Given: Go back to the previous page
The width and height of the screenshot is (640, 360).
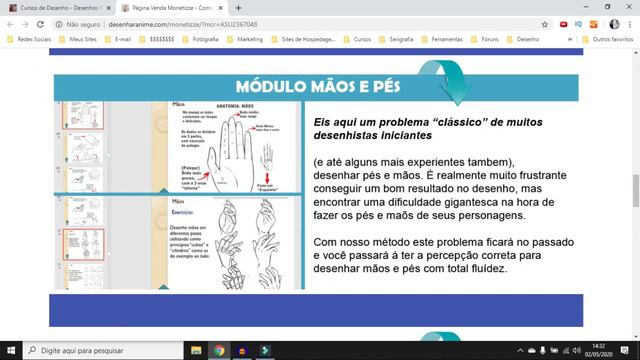Looking at the screenshot, I should tap(11, 24).
